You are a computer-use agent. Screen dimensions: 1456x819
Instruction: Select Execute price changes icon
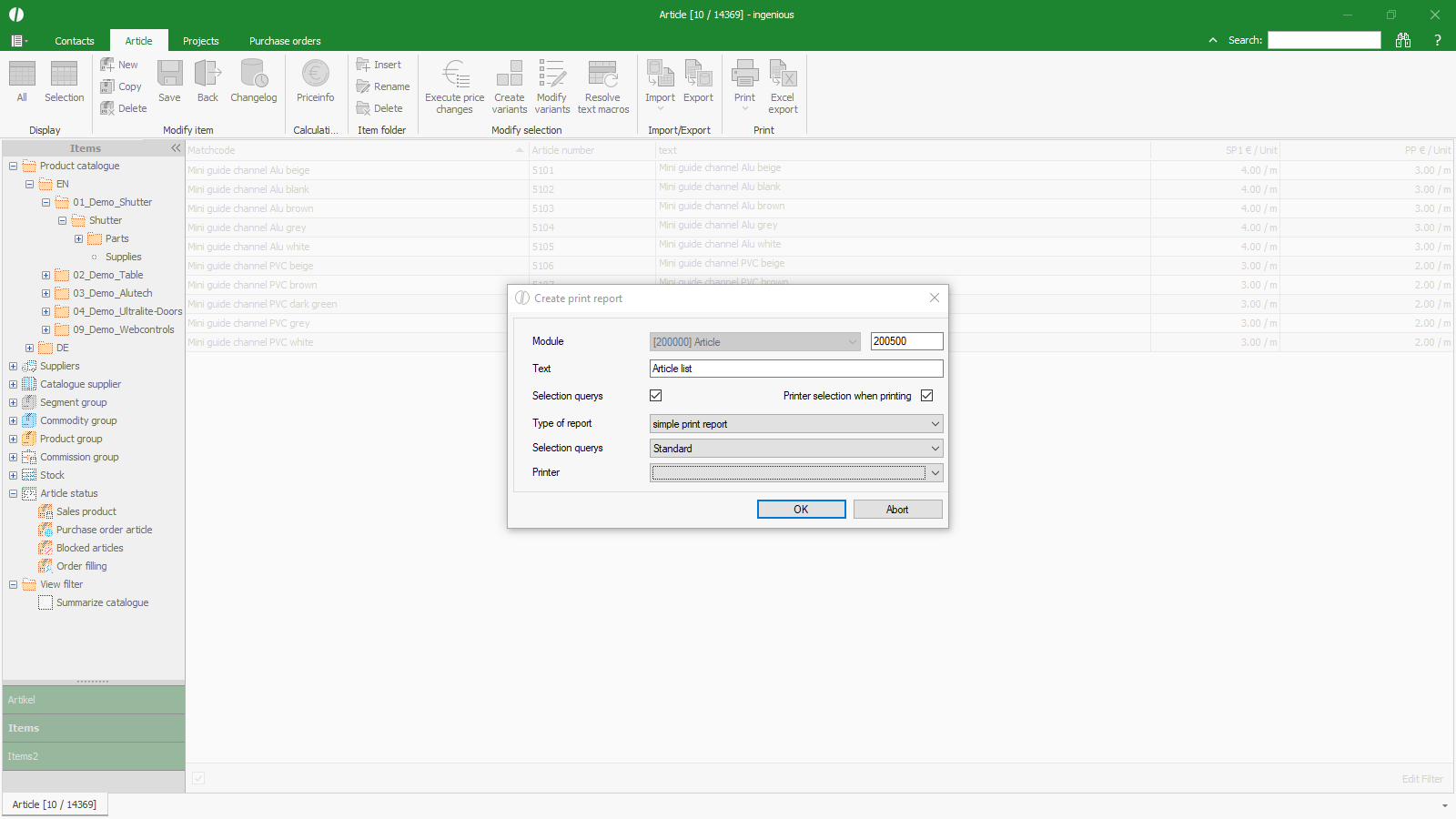(455, 75)
